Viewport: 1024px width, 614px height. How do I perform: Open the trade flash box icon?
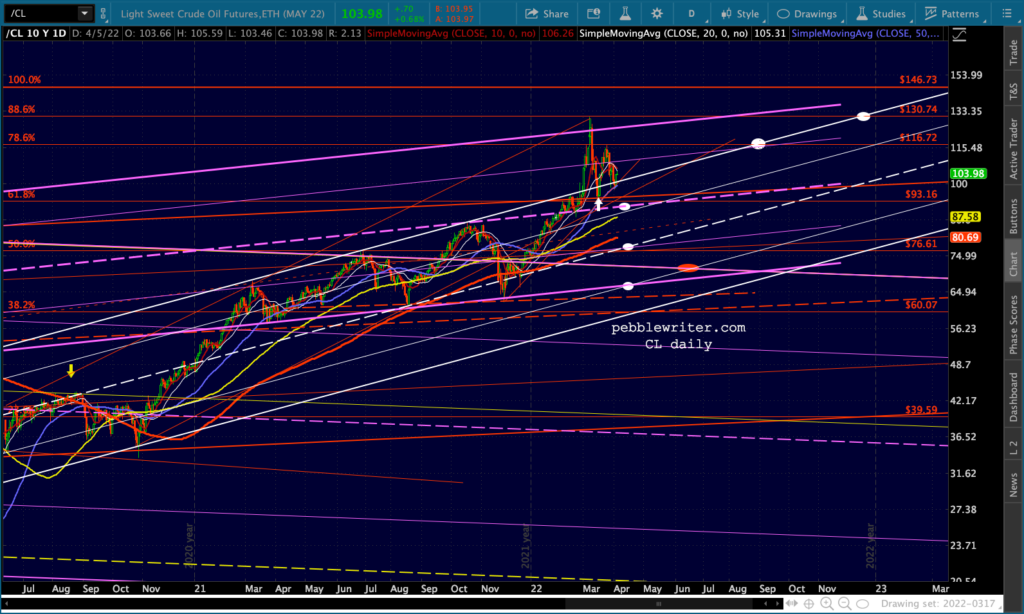(x=593, y=14)
